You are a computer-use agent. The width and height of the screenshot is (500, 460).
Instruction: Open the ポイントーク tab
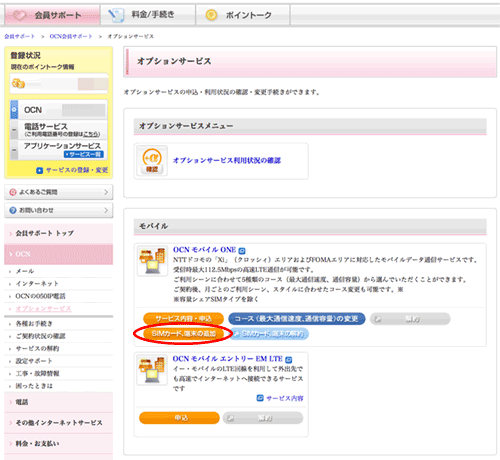click(243, 15)
